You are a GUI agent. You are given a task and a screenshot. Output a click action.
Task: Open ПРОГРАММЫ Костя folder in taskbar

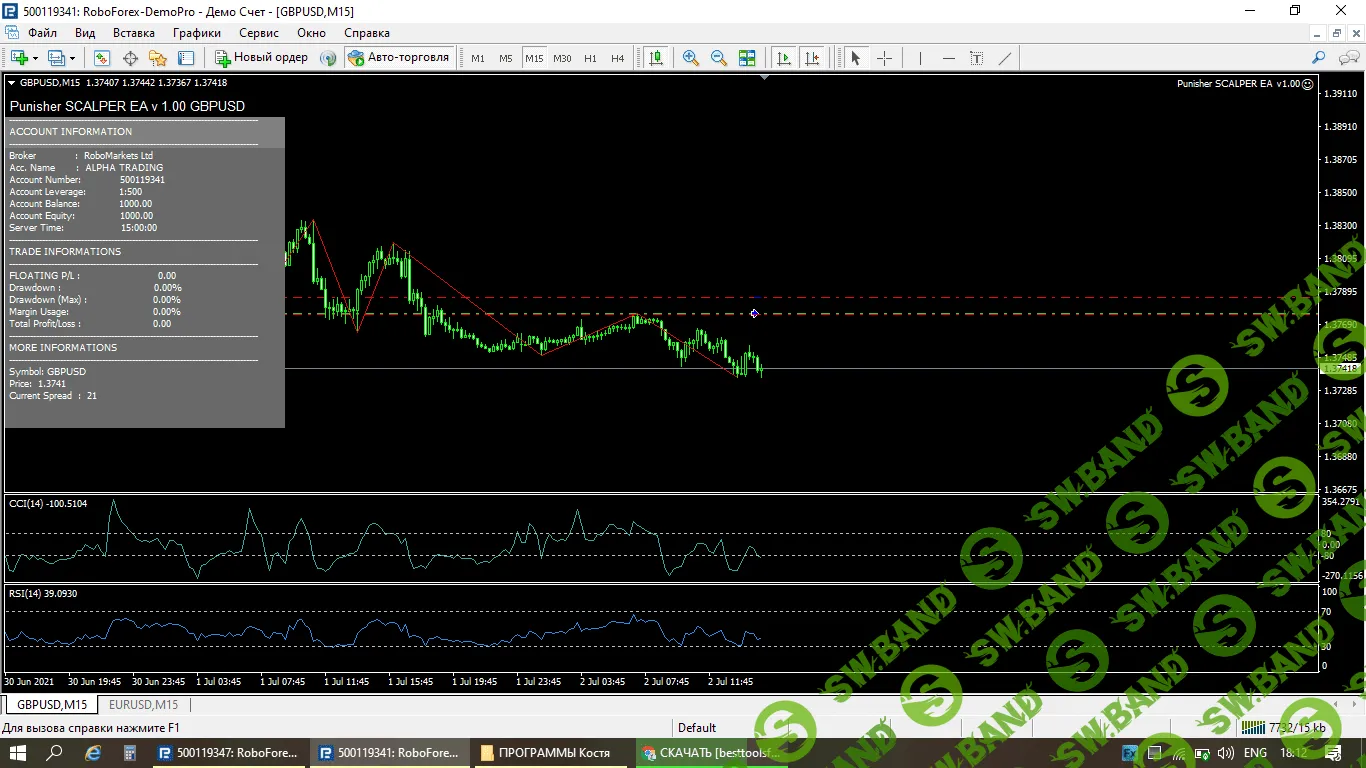click(x=553, y=753)
